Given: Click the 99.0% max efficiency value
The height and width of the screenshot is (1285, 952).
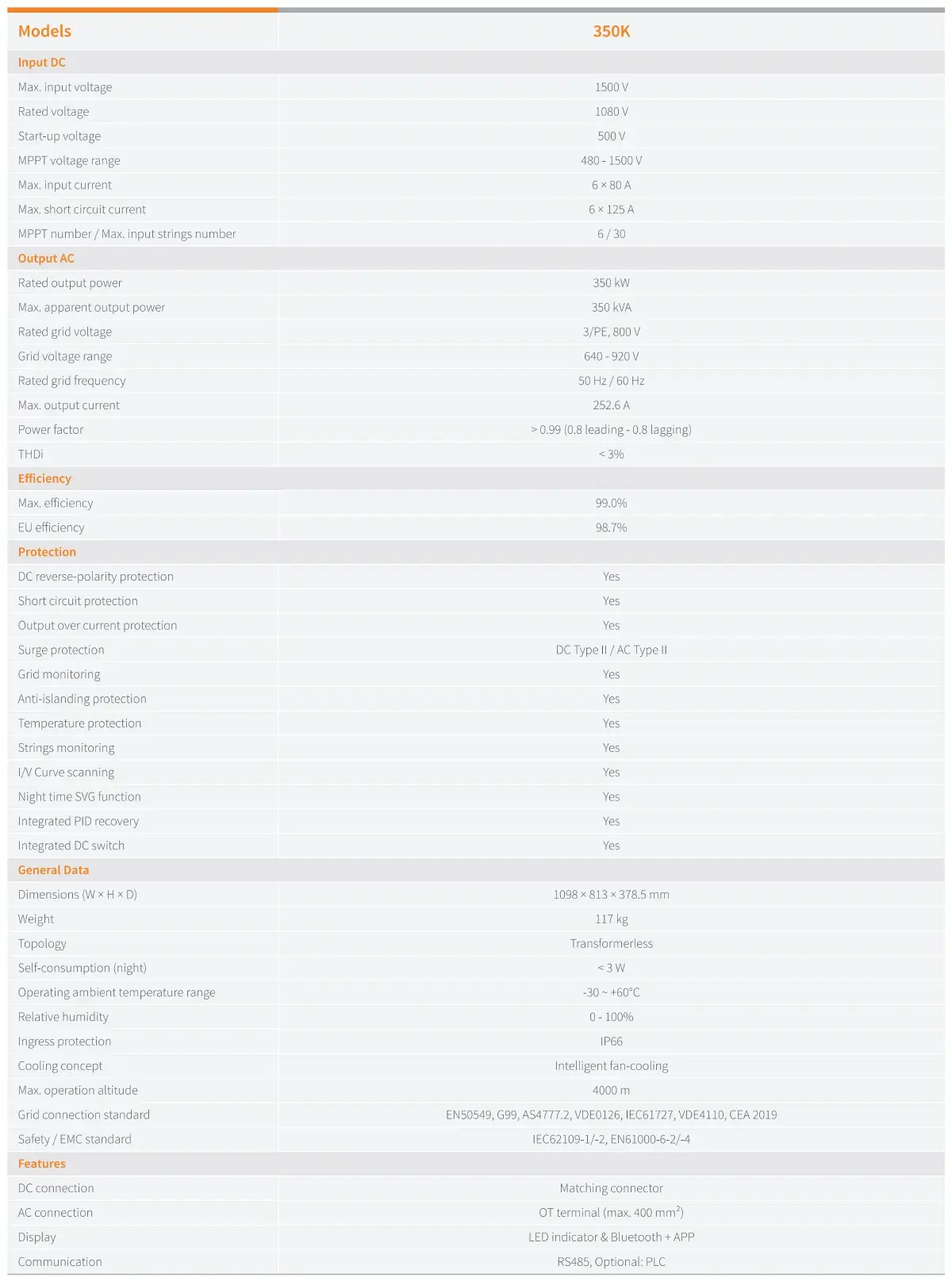Looking at the screenshot, I should [611, 503].
